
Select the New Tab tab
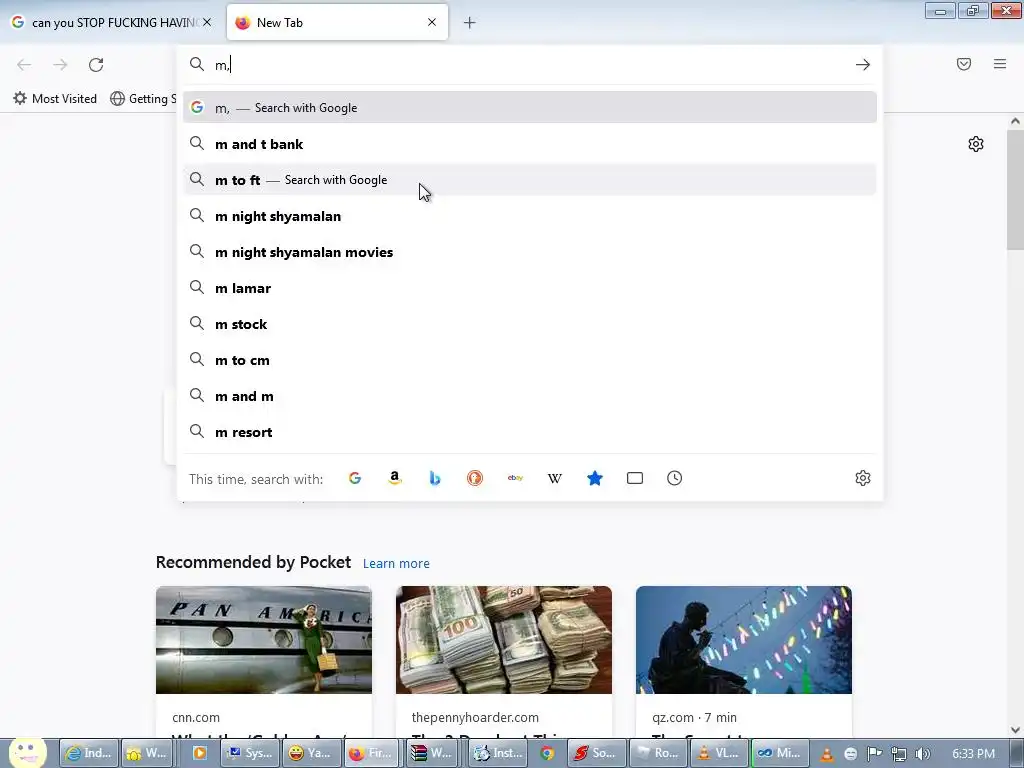[x=337, y=22]
